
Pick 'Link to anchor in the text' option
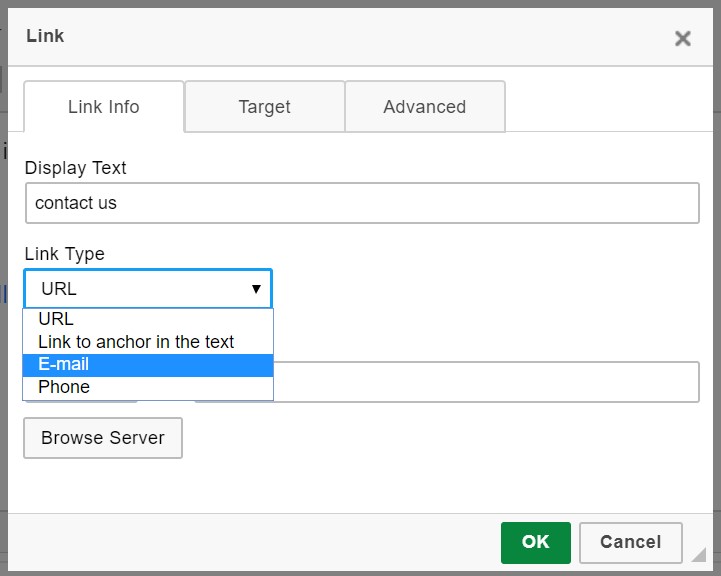click(148, 342)
